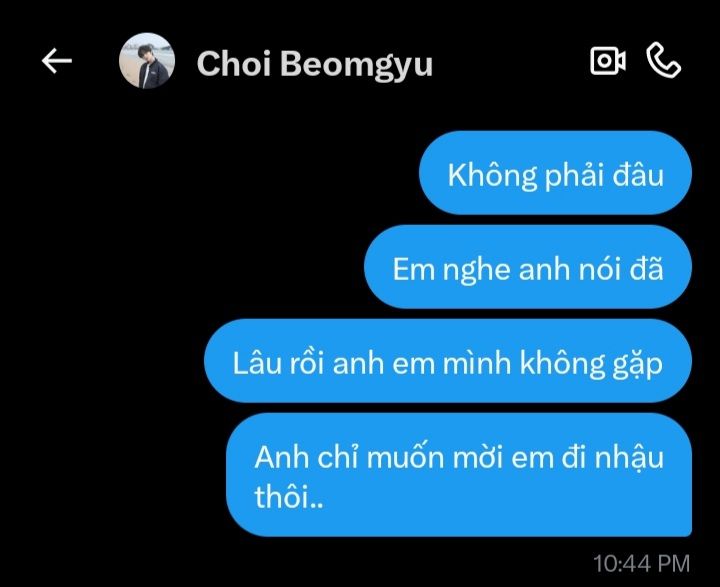Open Choi Beomgyu's profile picture

coord(147,61)
